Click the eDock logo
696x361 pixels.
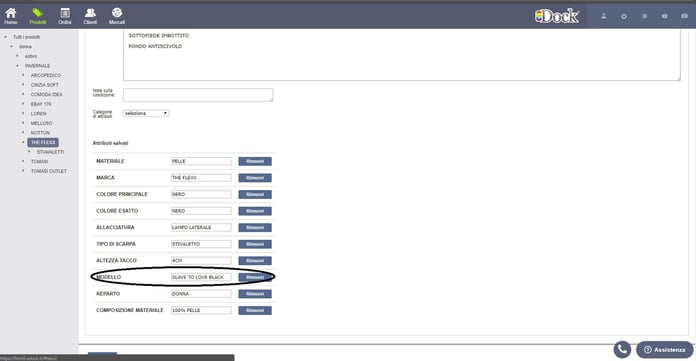click(557, 16)
